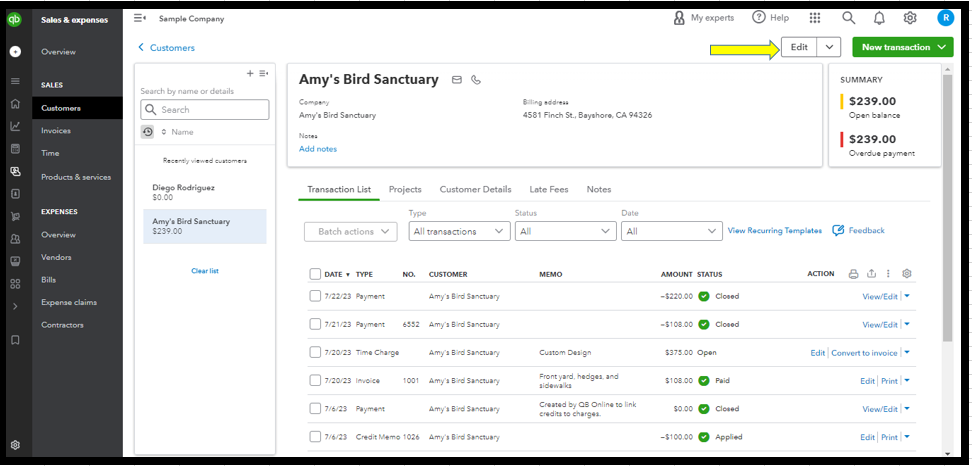Collapse the navigation with the menu toggle icon

click(140, 19)
